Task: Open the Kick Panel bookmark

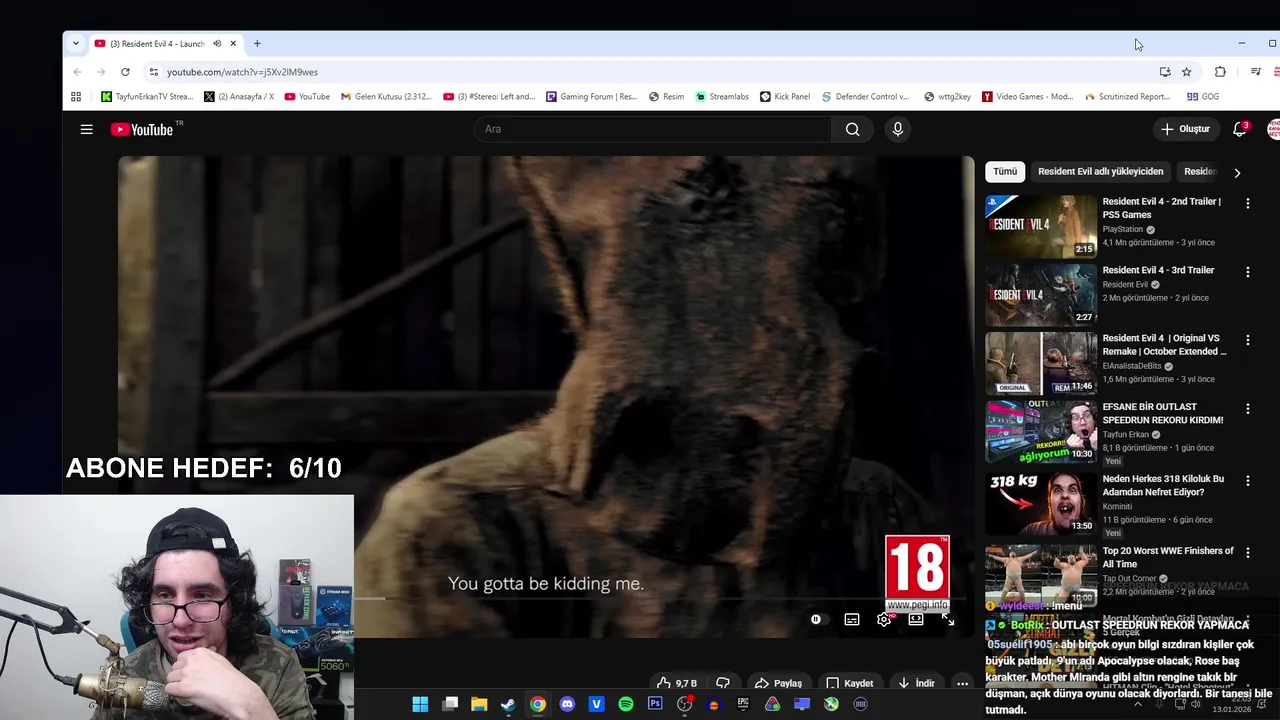Action: [x=785, y=97]
